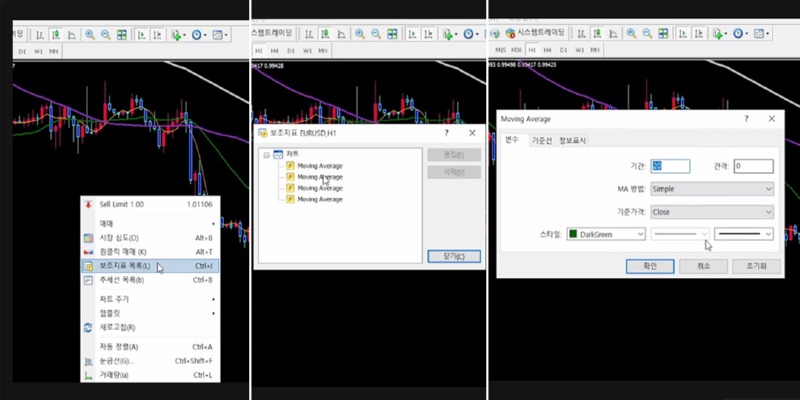This screenshot has width=800, height=400.
Task: Tile windows icon in middle panel toolbar
Action: coord(392,34)
